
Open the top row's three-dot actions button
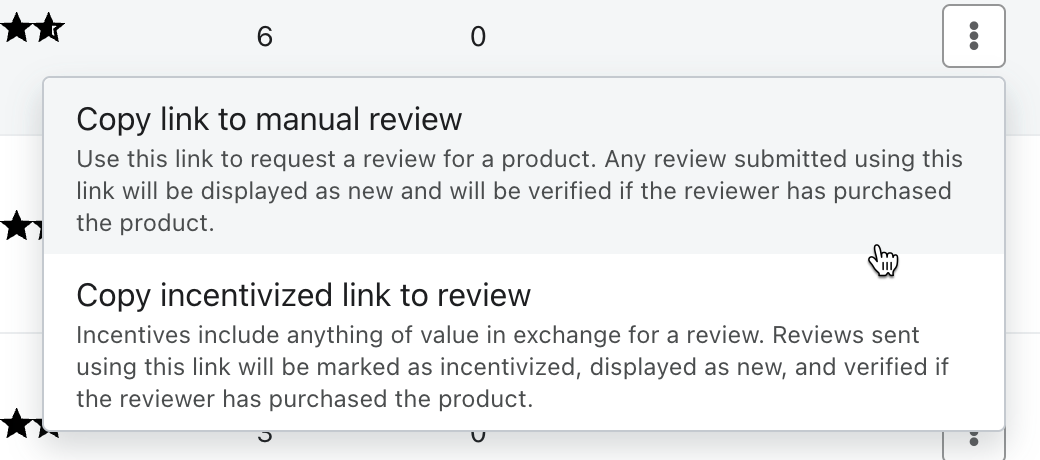(x=973, y=37)
